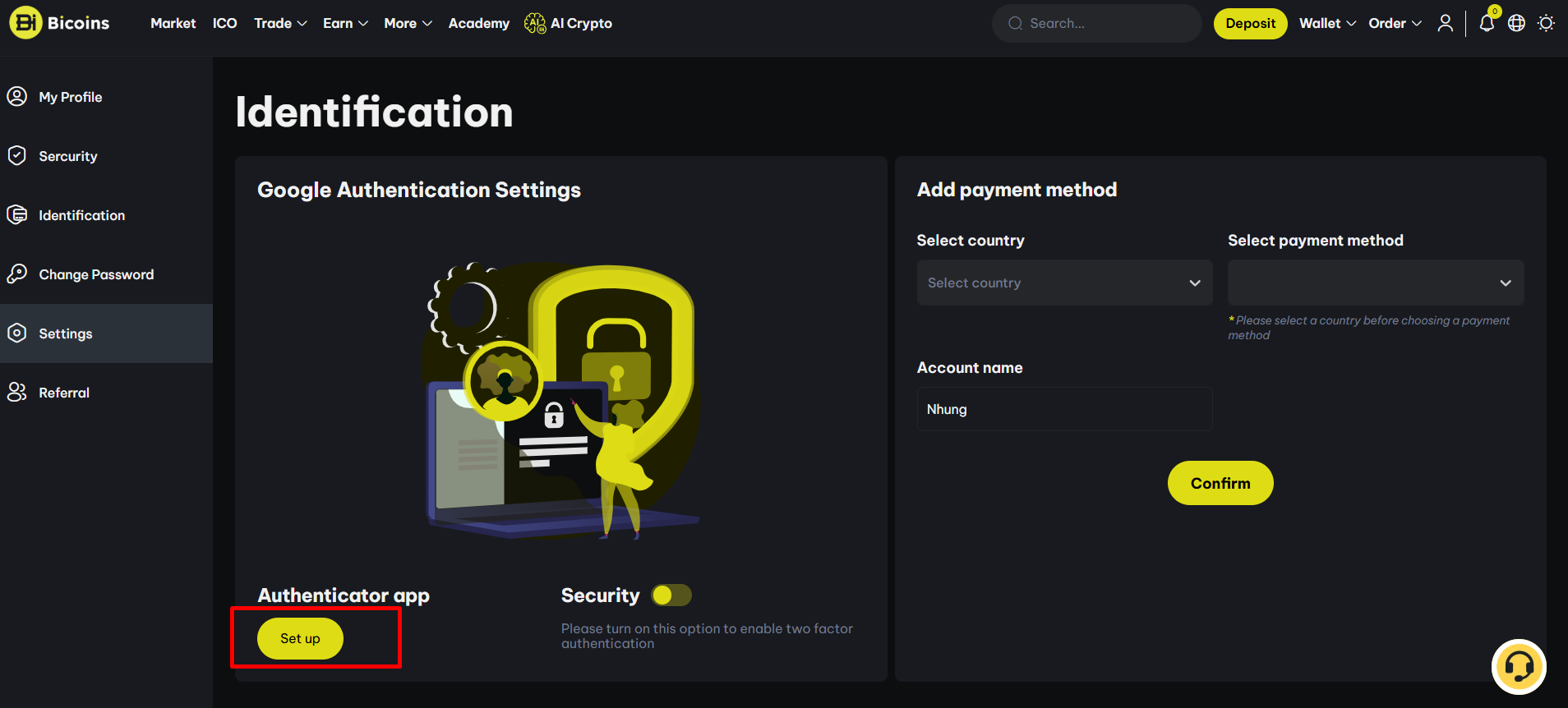Enable the Security two factor toggle
This screenshot has width=1568, height=708.
click(671, 595)
